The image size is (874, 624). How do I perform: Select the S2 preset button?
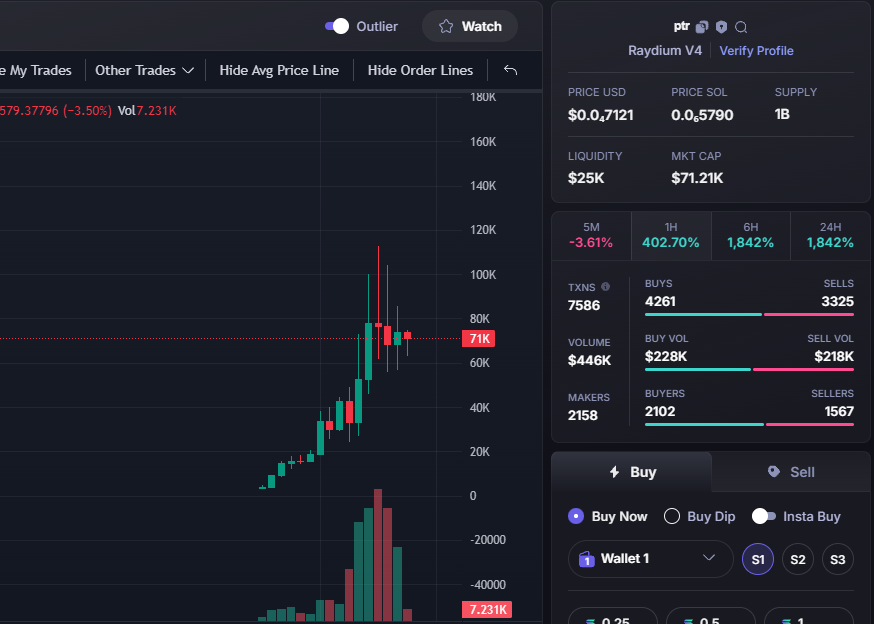pyautogui.click(x=798, y=559)
